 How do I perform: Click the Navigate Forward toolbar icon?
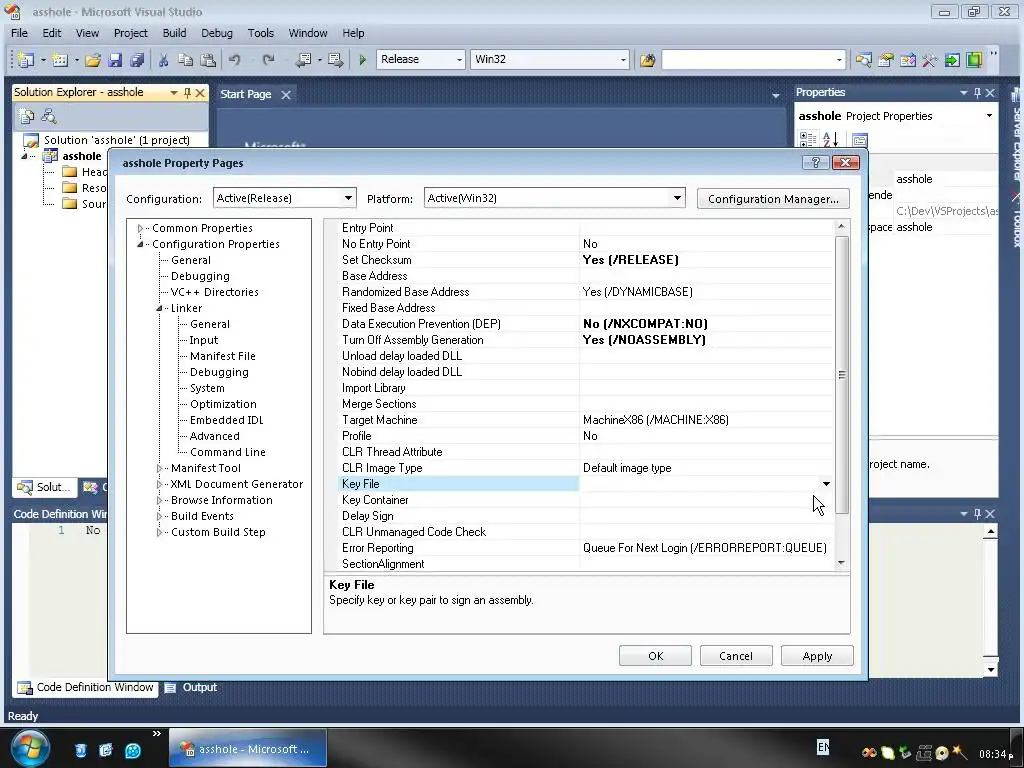coord(336,60)
